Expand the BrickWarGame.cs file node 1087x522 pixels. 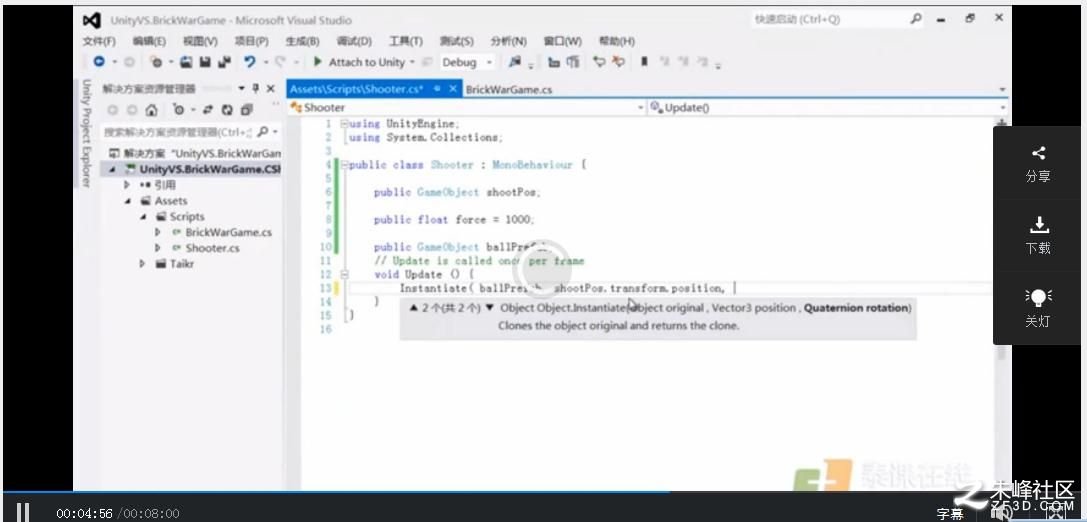click(x=157, y=232)
